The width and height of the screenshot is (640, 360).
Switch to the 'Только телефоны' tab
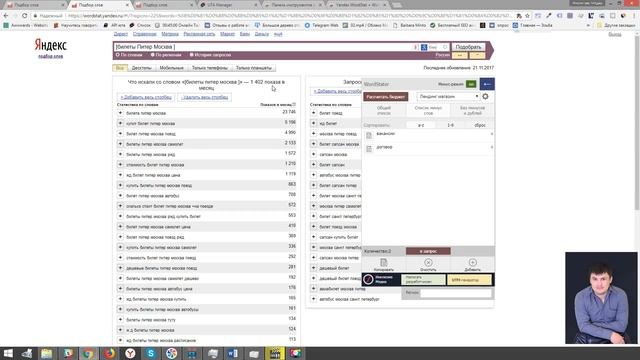pos(210,68)
